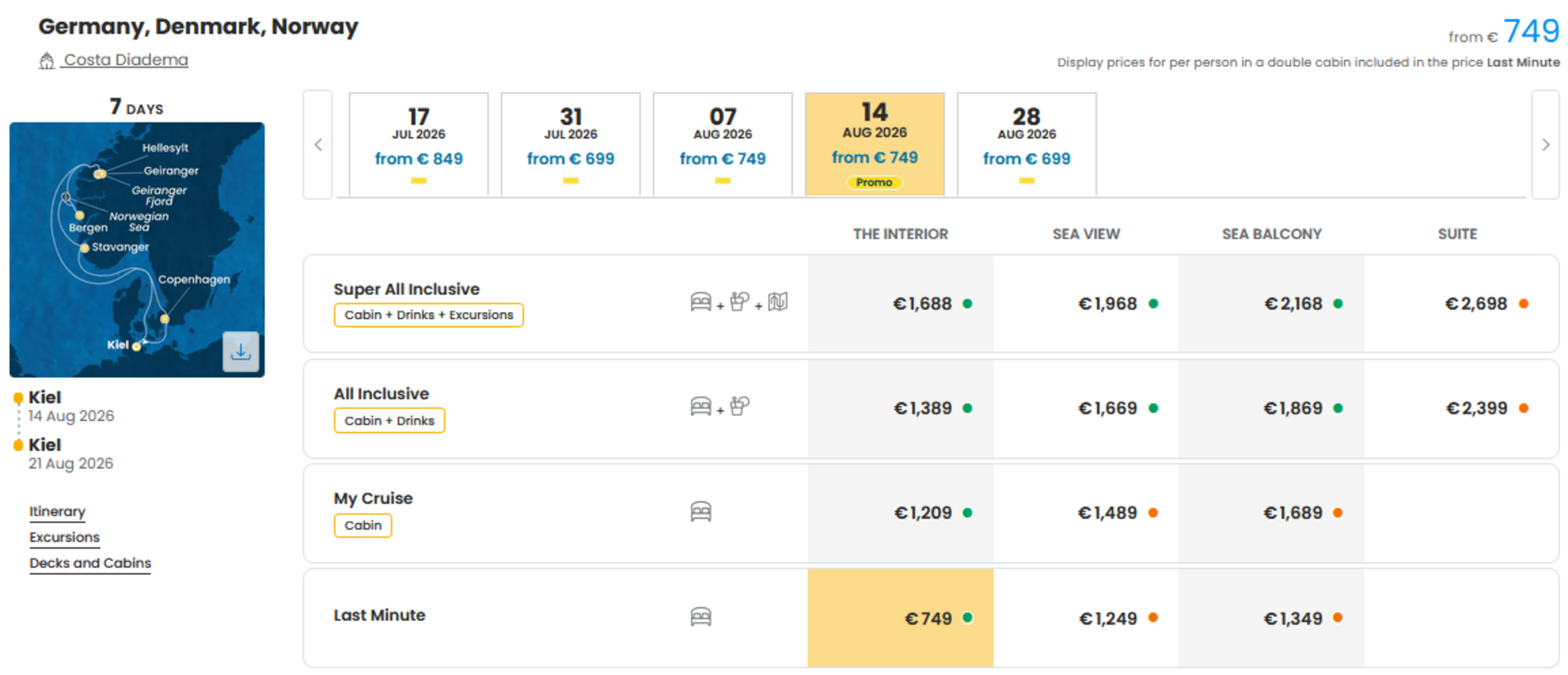Open the Decks and Cabins link
This screenshot has height=675, width=1568.
[90, 563]
